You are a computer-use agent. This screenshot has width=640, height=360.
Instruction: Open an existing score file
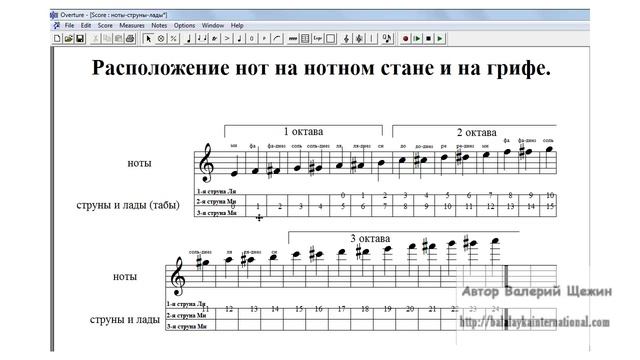69,39
